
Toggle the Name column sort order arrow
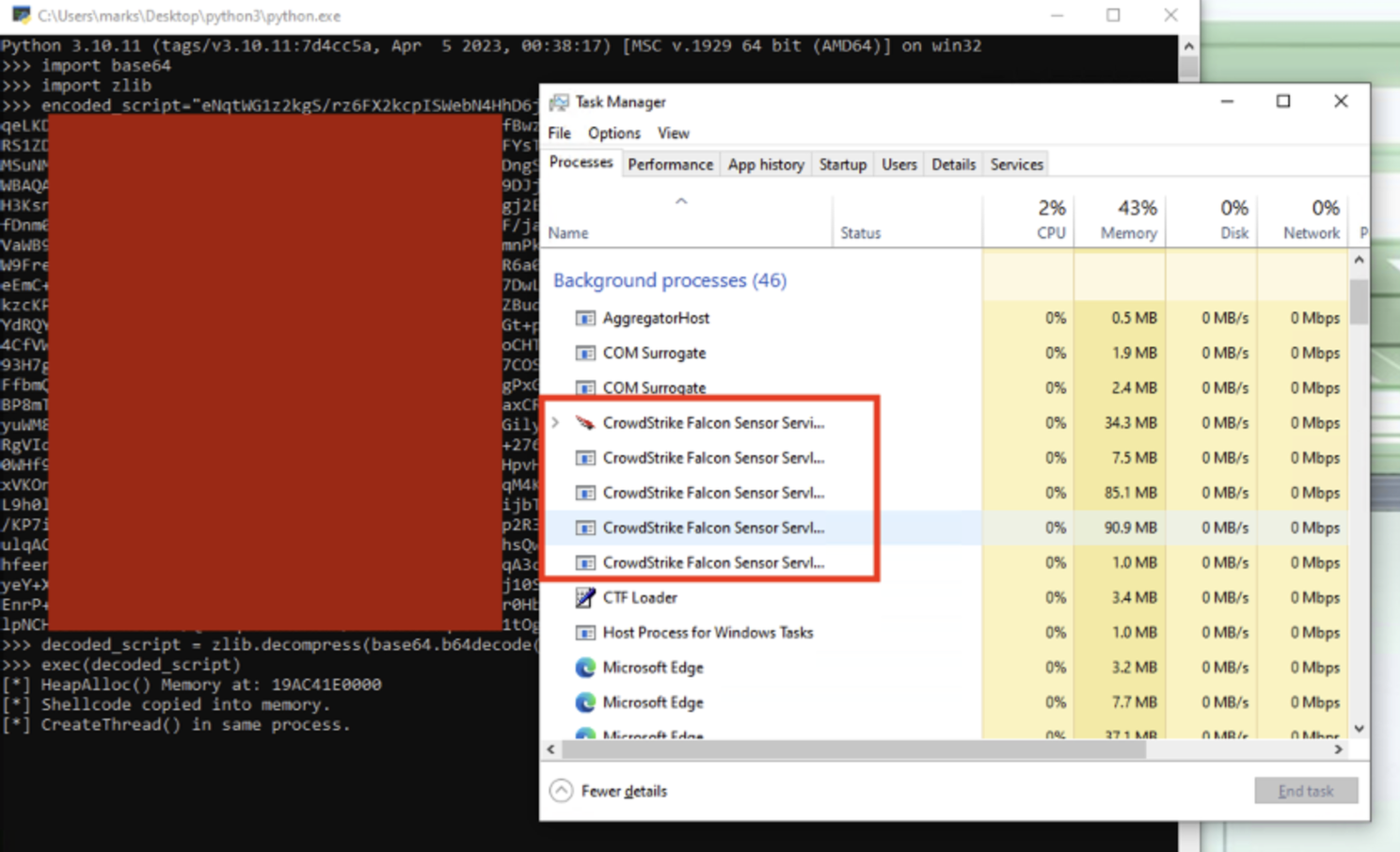coord(681,200)
